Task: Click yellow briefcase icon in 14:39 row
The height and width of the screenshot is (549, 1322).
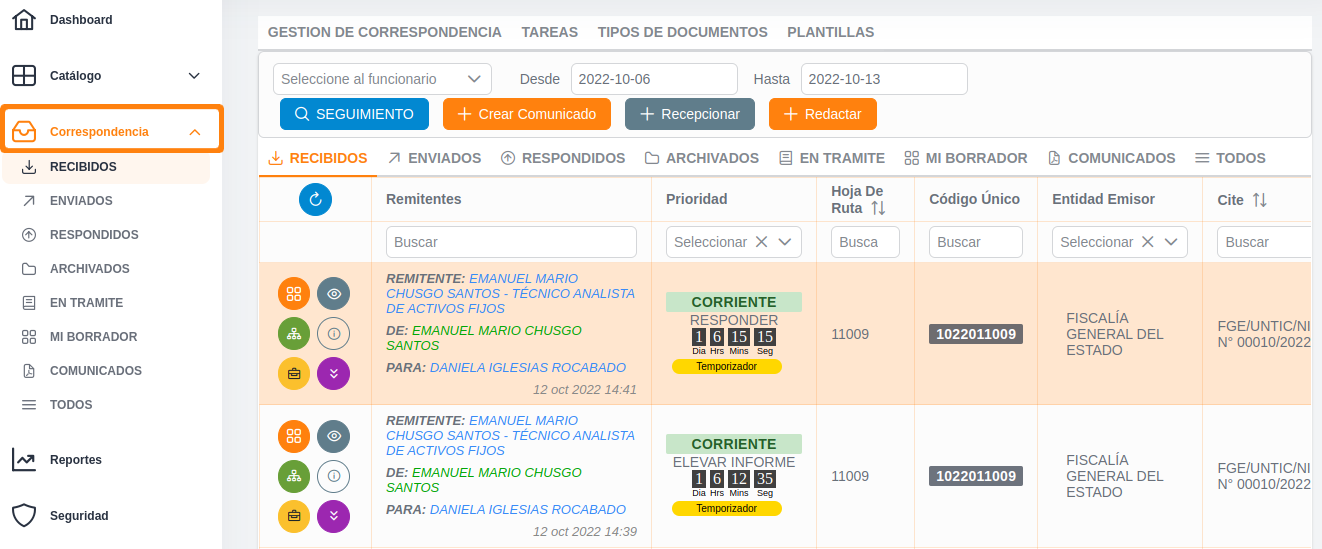Action: [x=294, y=516]
